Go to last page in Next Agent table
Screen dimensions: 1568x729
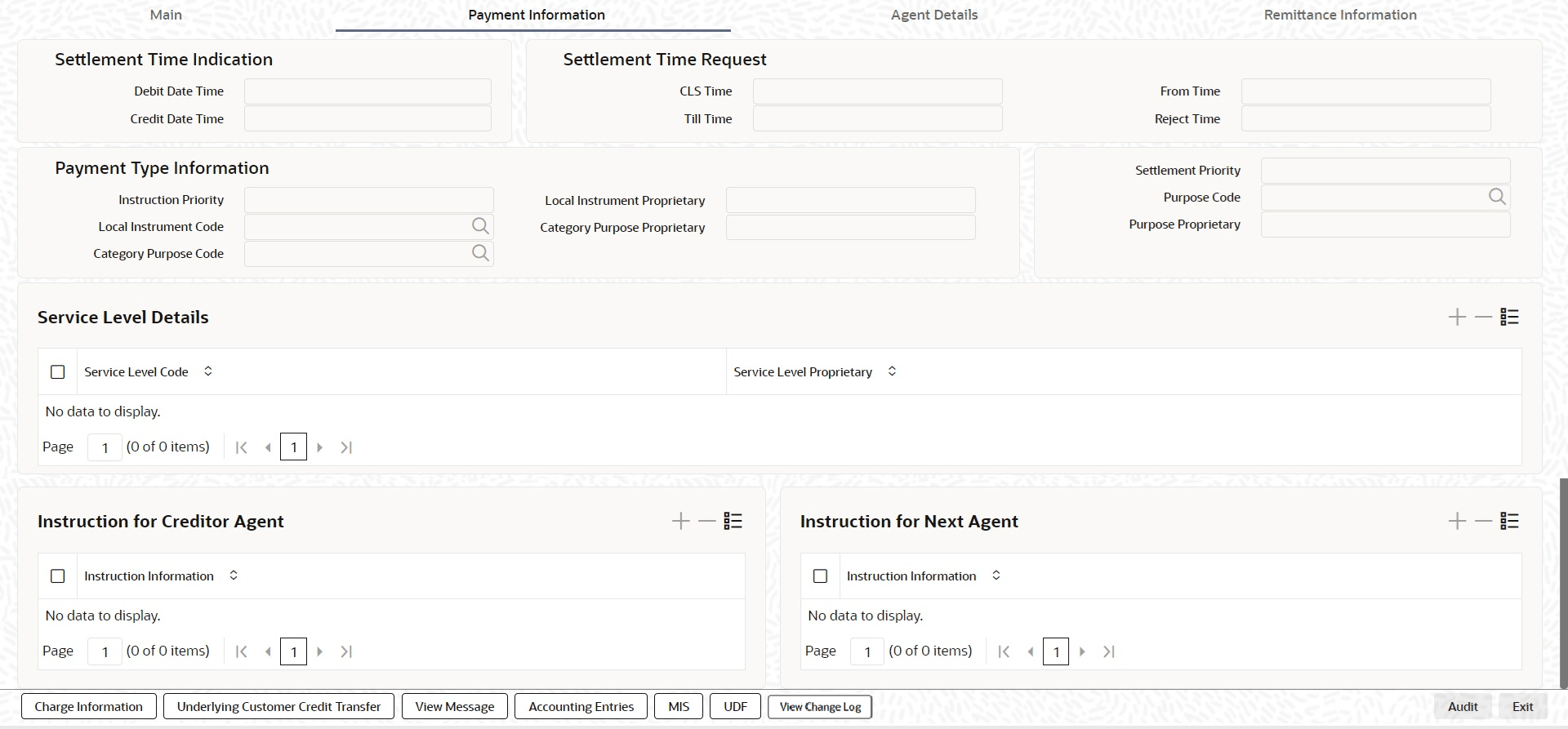(1109, 651)
